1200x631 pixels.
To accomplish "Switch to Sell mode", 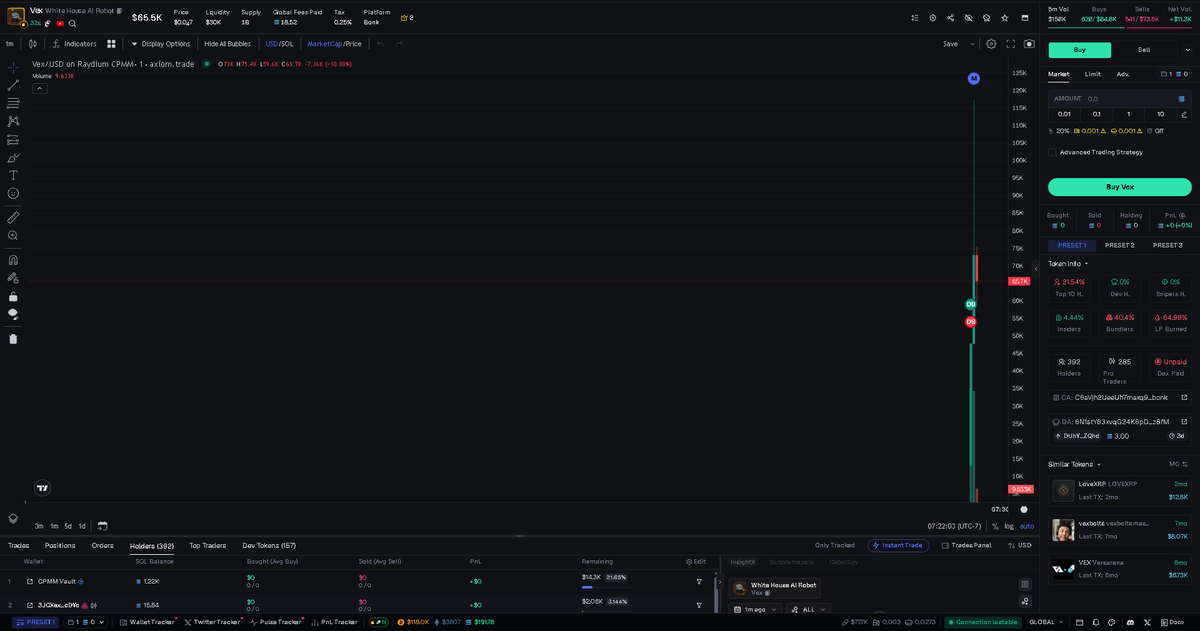I will 1144,50.
